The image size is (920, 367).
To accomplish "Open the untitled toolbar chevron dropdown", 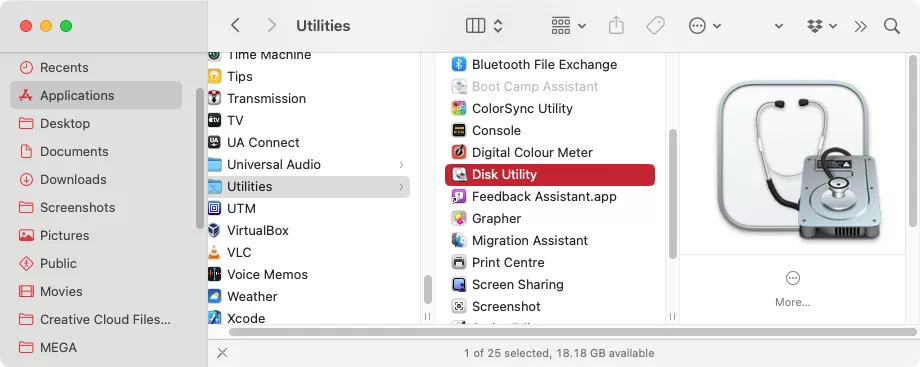I will [x=779, y=26].
